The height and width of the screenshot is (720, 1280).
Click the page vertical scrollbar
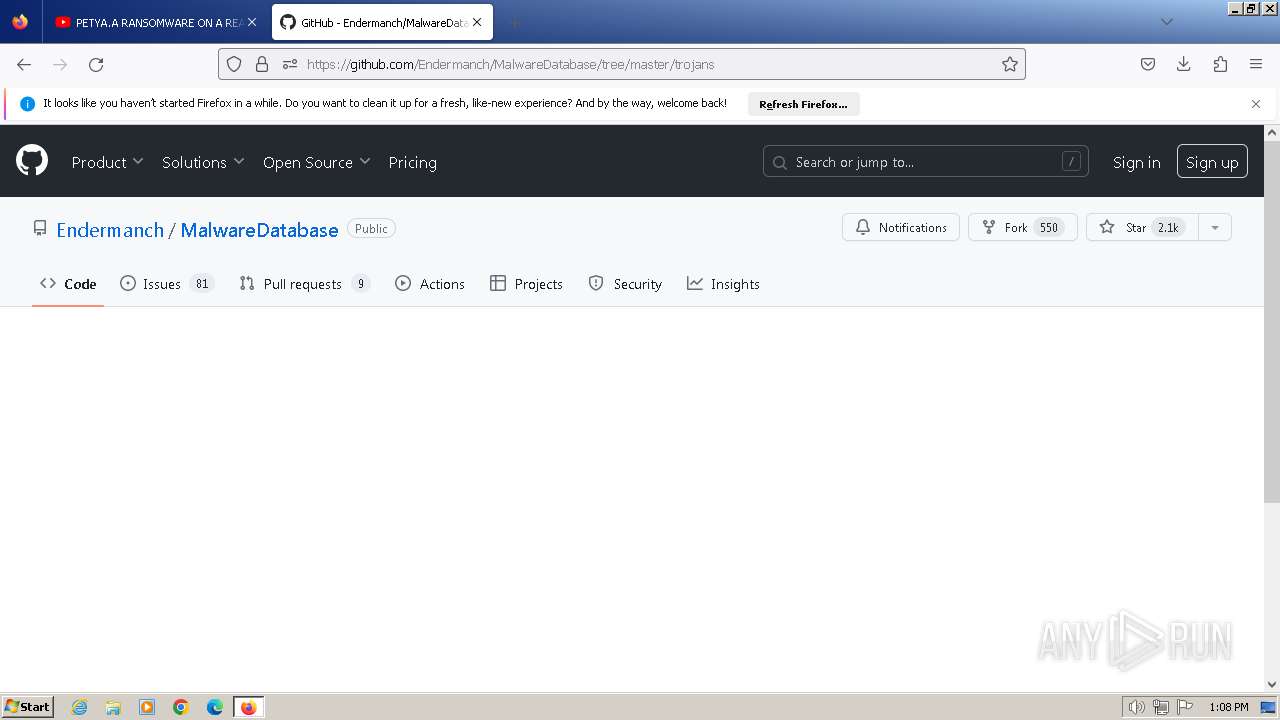point(1272,320)
